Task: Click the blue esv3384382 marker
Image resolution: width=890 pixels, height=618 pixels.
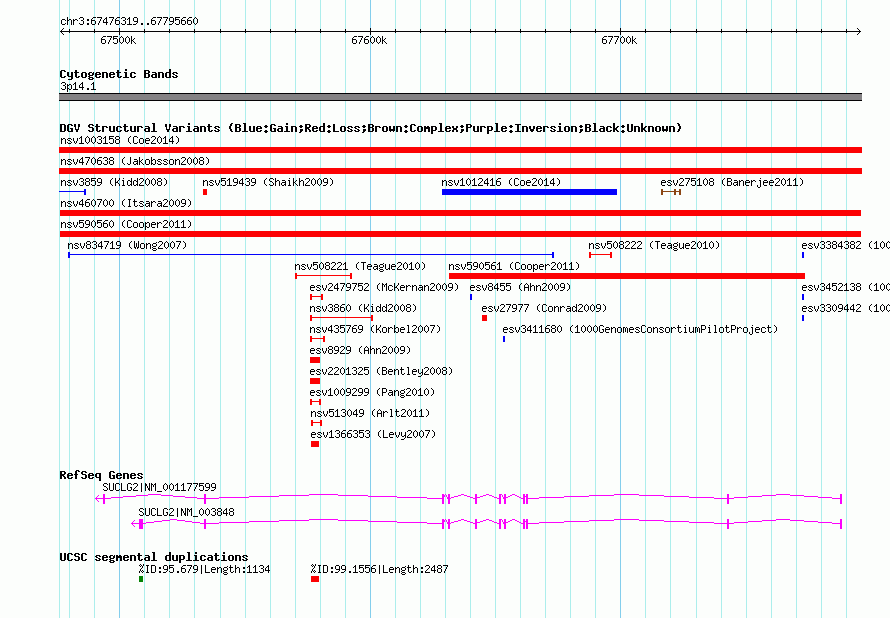Action: pyautogui.click(x=803, y=255)
